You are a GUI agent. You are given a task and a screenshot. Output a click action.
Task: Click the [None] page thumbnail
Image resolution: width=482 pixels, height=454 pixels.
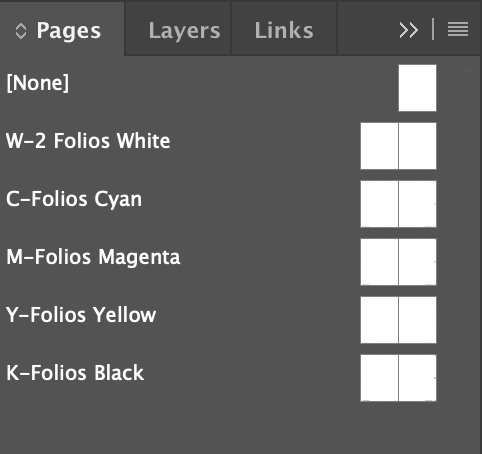[417, 88]
